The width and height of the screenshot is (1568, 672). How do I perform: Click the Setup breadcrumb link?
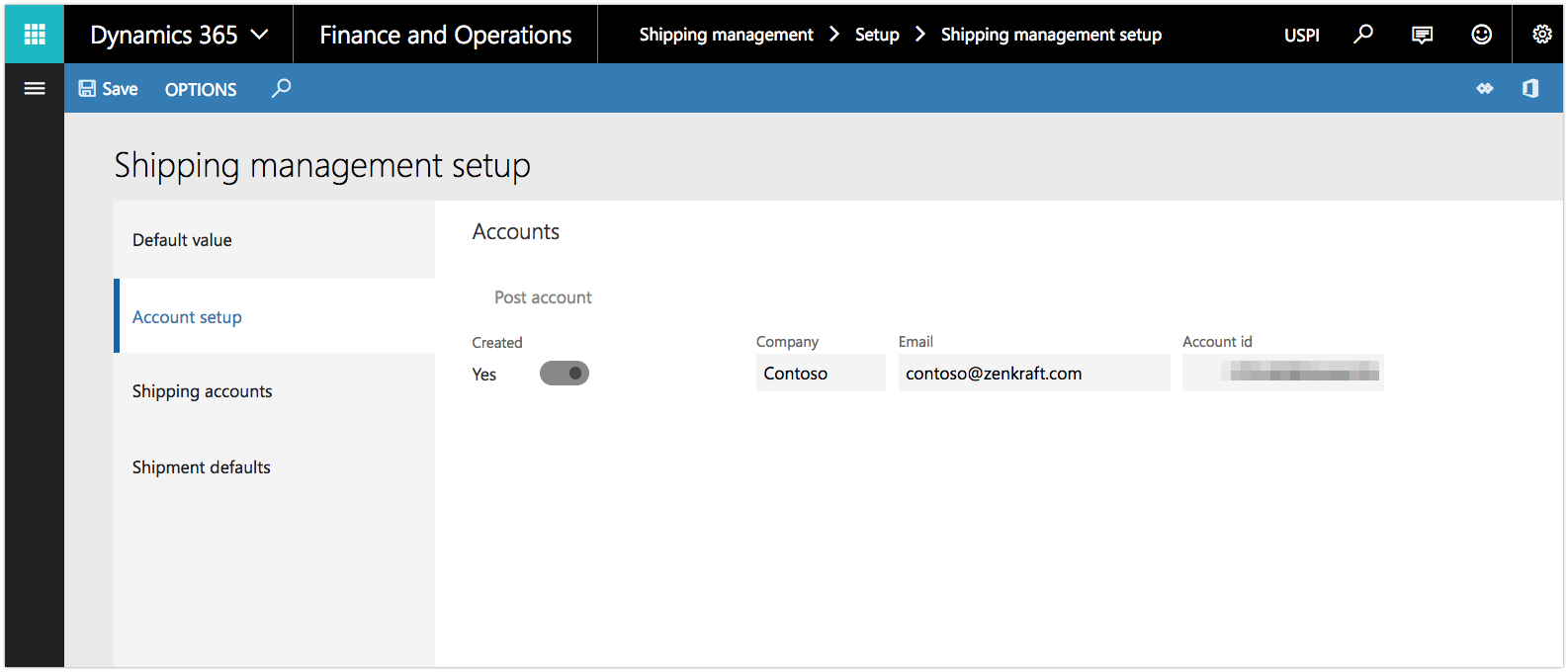pyautogui.click(x=877, y=35)
